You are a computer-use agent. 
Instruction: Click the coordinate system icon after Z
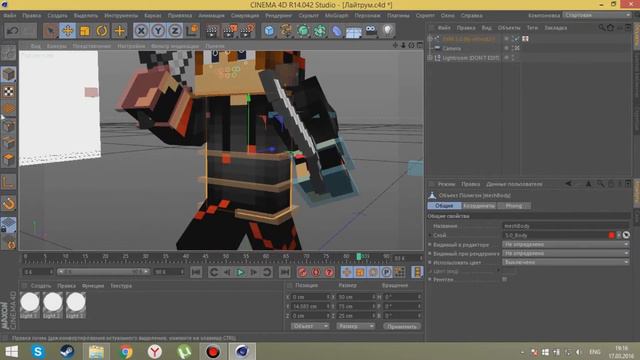coord(192,31)
